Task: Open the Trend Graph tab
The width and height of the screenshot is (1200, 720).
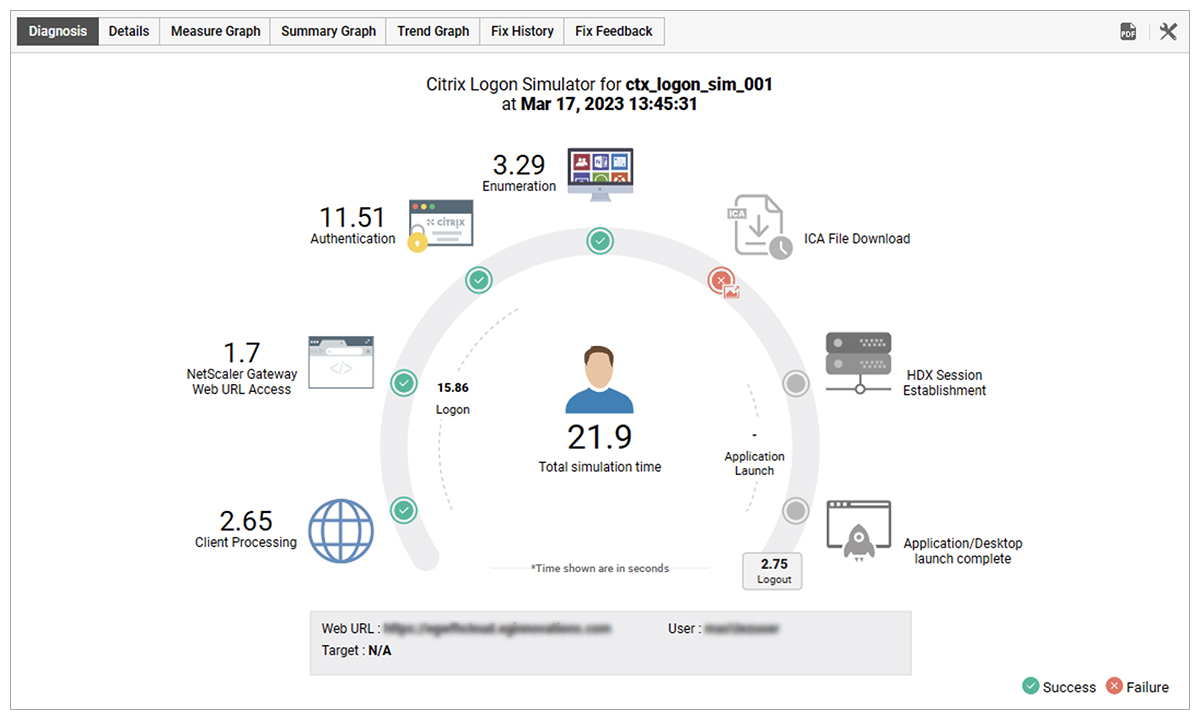Action: click(433, 31)
